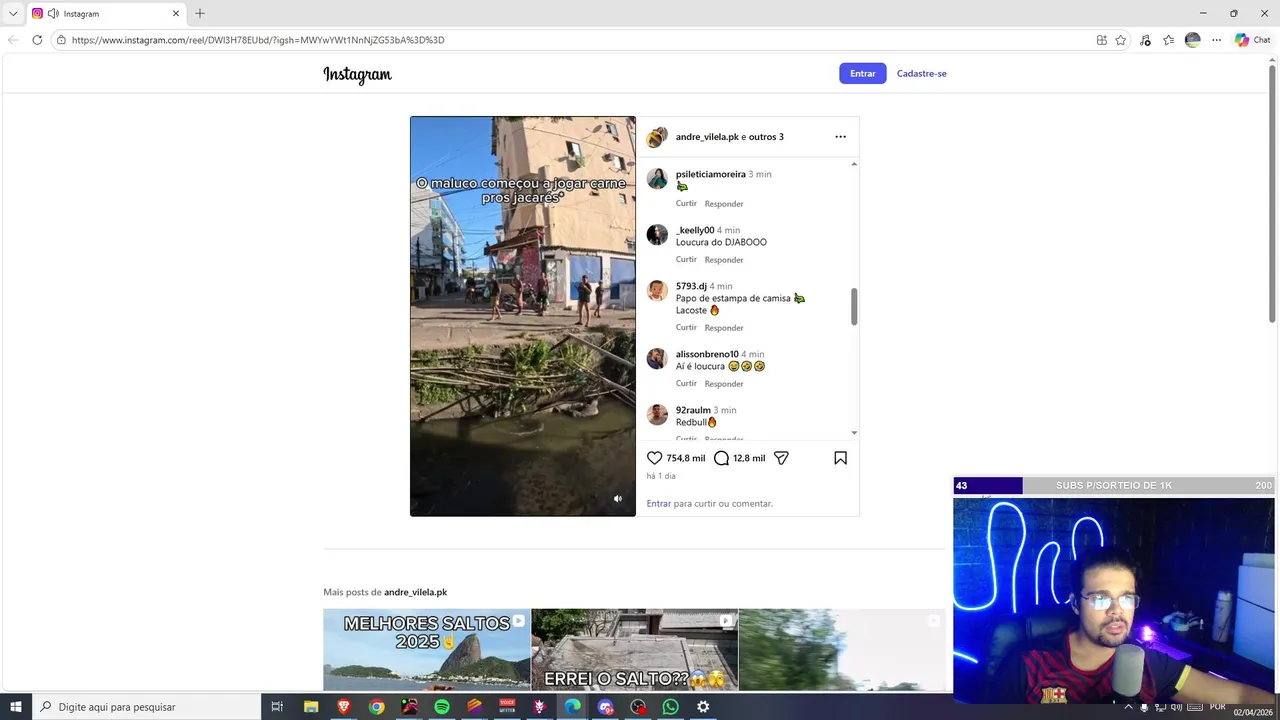The height and width of the screenshot is (720, 1280).
Task: Open the 'ERREI O SALTO??' post thumbnail
Action: (635, 650)
